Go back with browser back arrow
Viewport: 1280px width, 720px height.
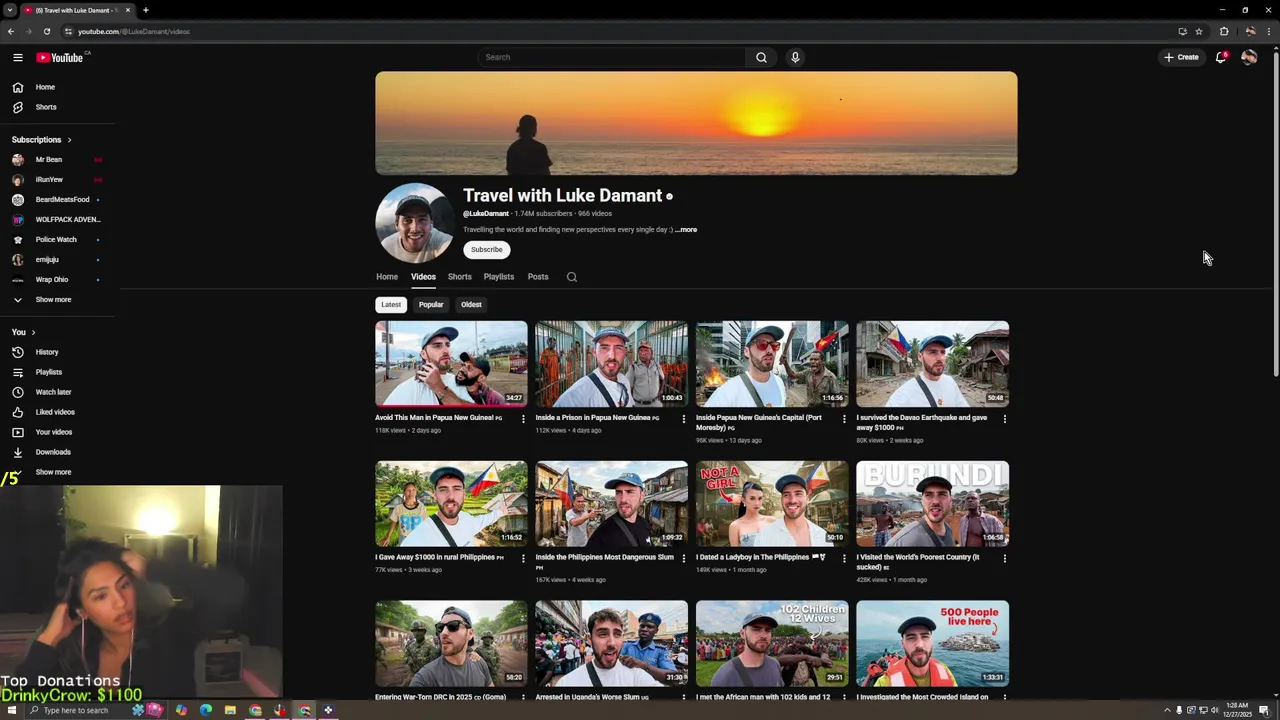coord(11,31)
